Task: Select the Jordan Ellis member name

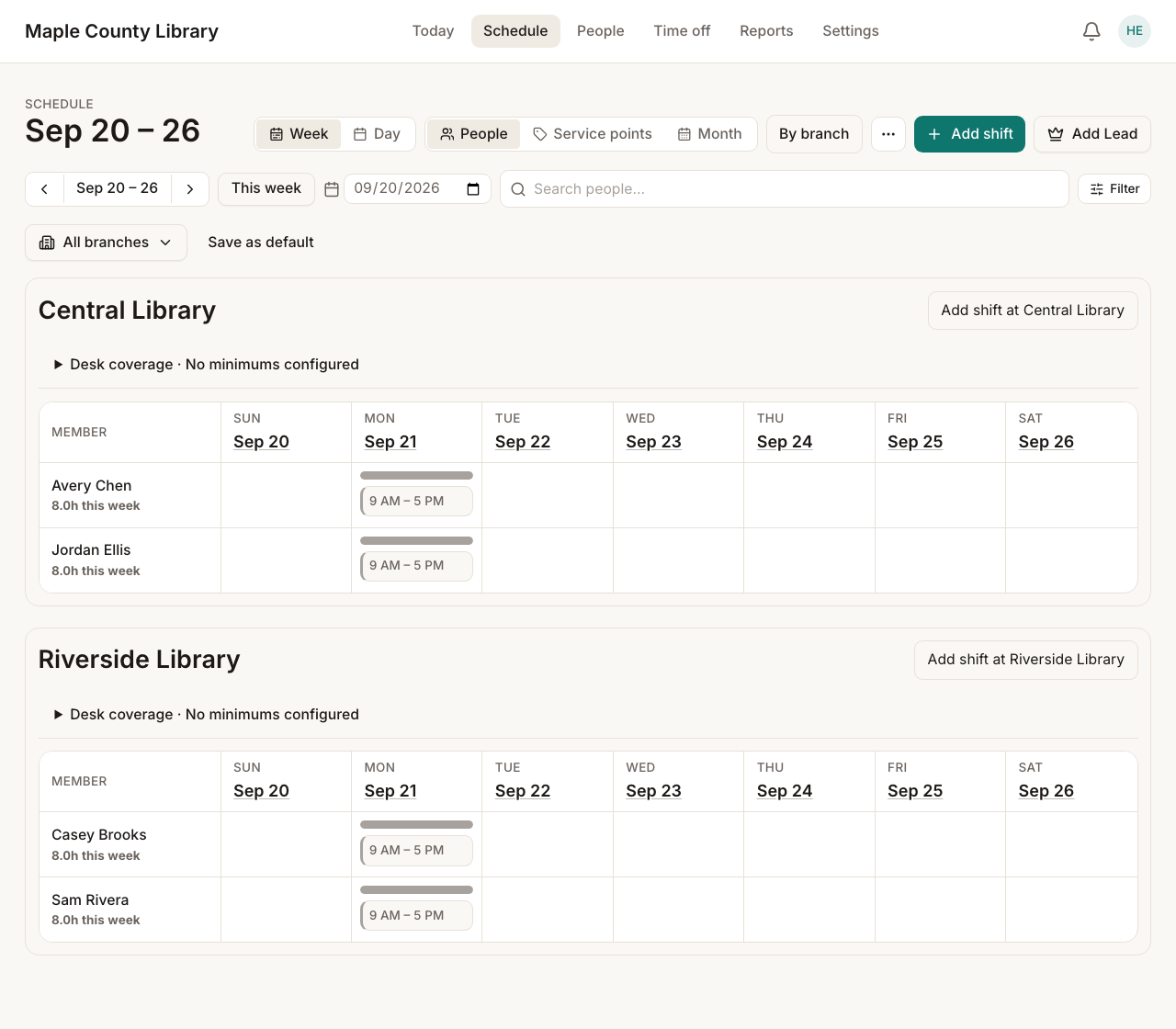Action: (x=91, y=550)
